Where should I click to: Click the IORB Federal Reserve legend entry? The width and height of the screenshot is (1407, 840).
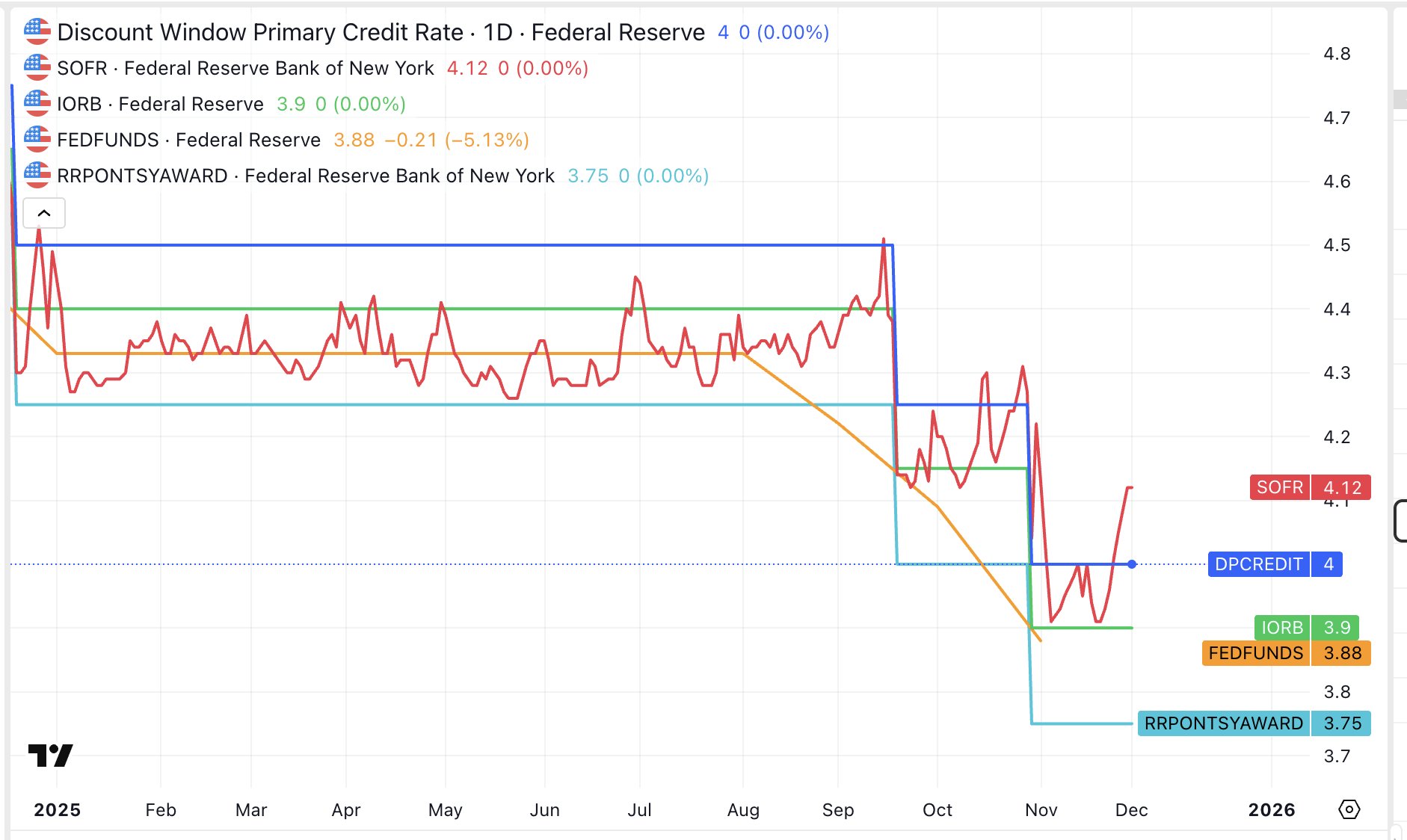(160, 104)
